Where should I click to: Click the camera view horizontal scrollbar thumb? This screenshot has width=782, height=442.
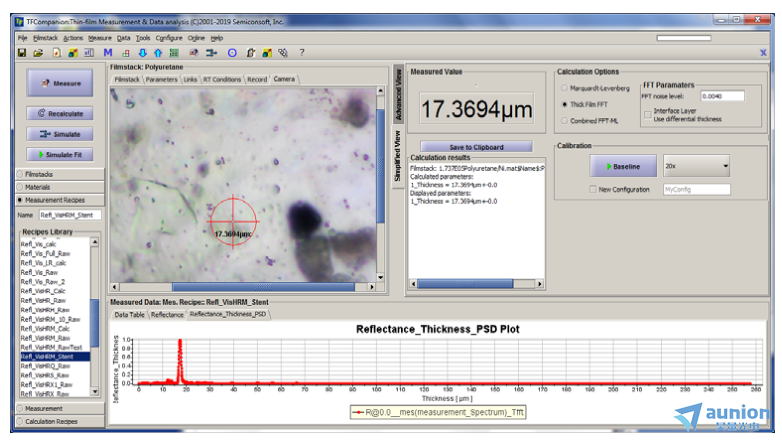pyautogui.click(x=263, y=287)
